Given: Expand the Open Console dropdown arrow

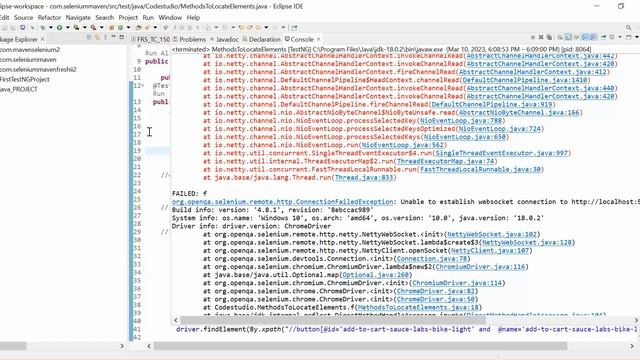Looking at the screenshot, I should coord(637,37).
